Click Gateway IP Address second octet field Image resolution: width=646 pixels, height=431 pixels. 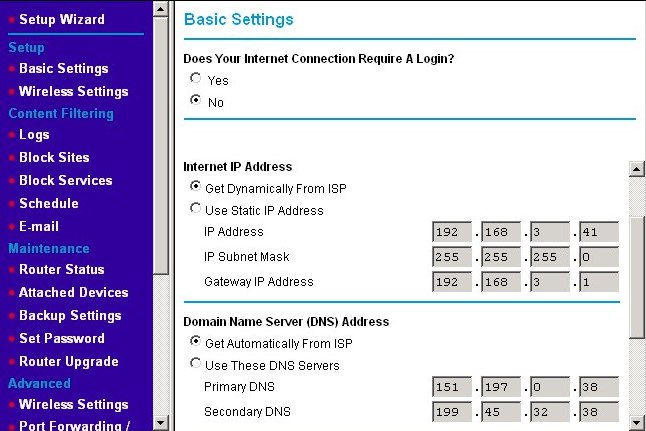coord(501,282)
